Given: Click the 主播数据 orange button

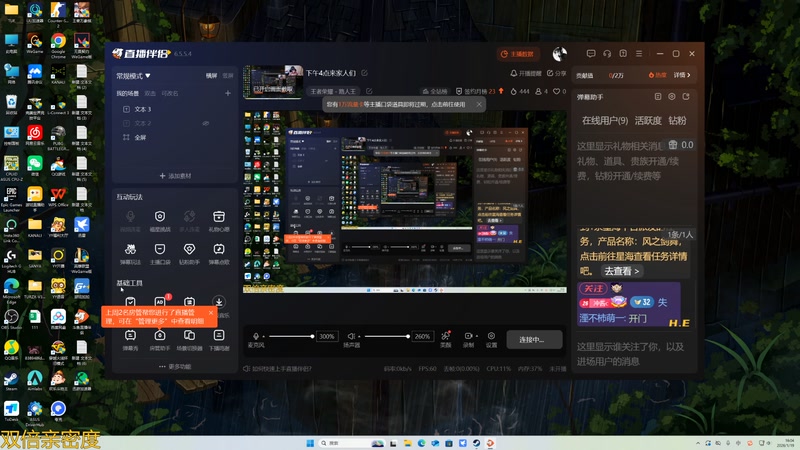Looking at the screenshot, I should click(x=518, y=54).
